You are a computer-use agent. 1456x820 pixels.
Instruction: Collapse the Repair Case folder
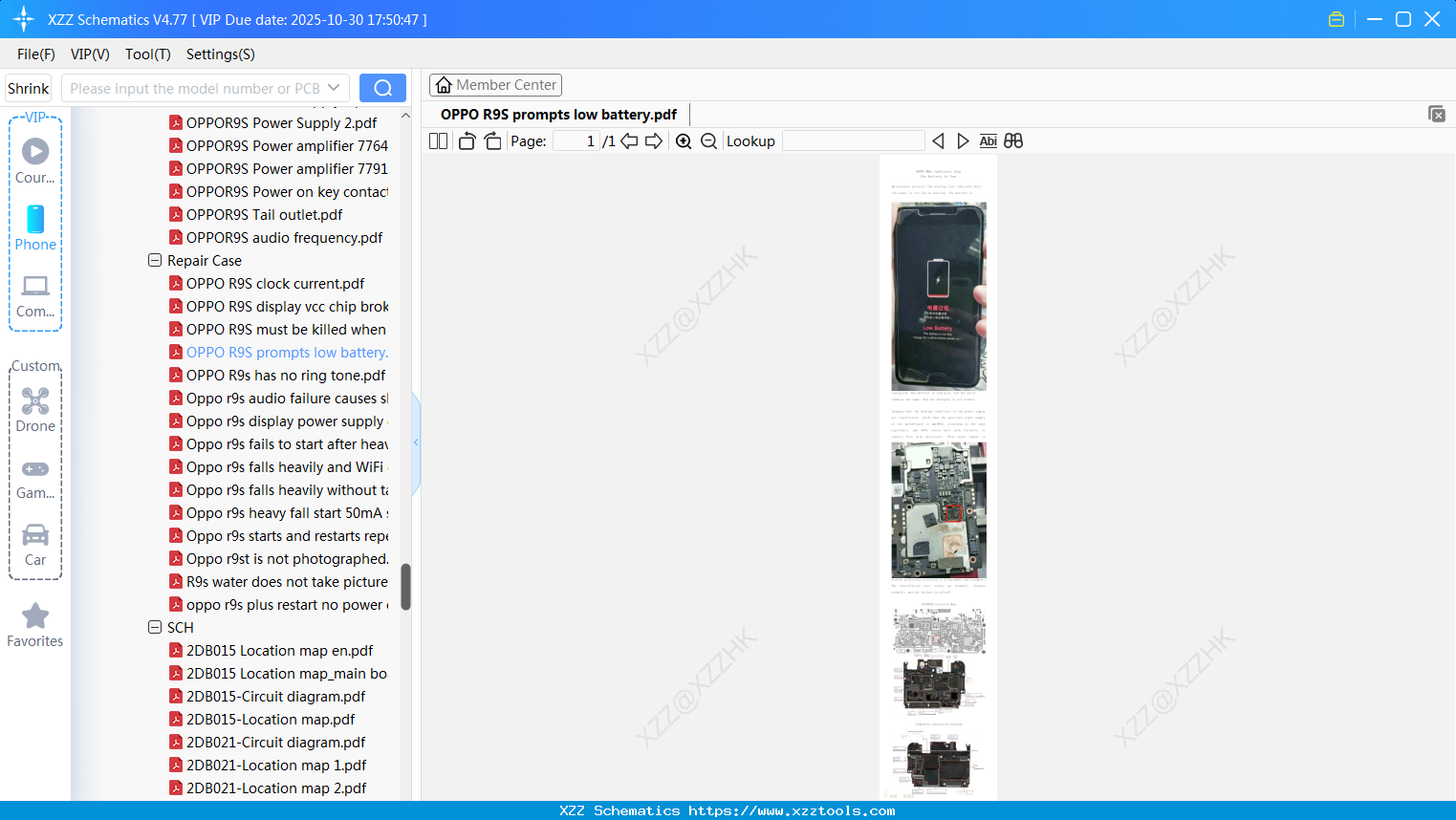tap(155, 260)
